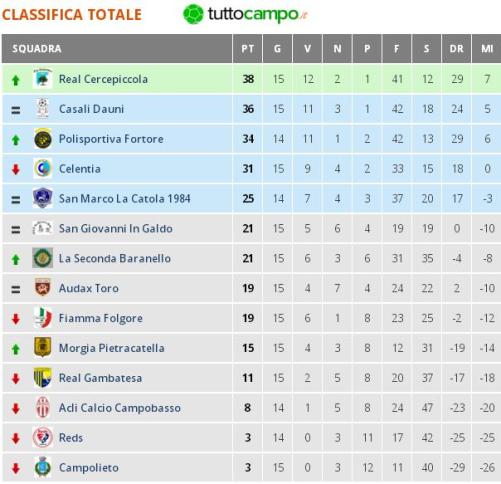Click the tuttocampo soccer ball logo
501x484 pixels.
coord(193,14)
